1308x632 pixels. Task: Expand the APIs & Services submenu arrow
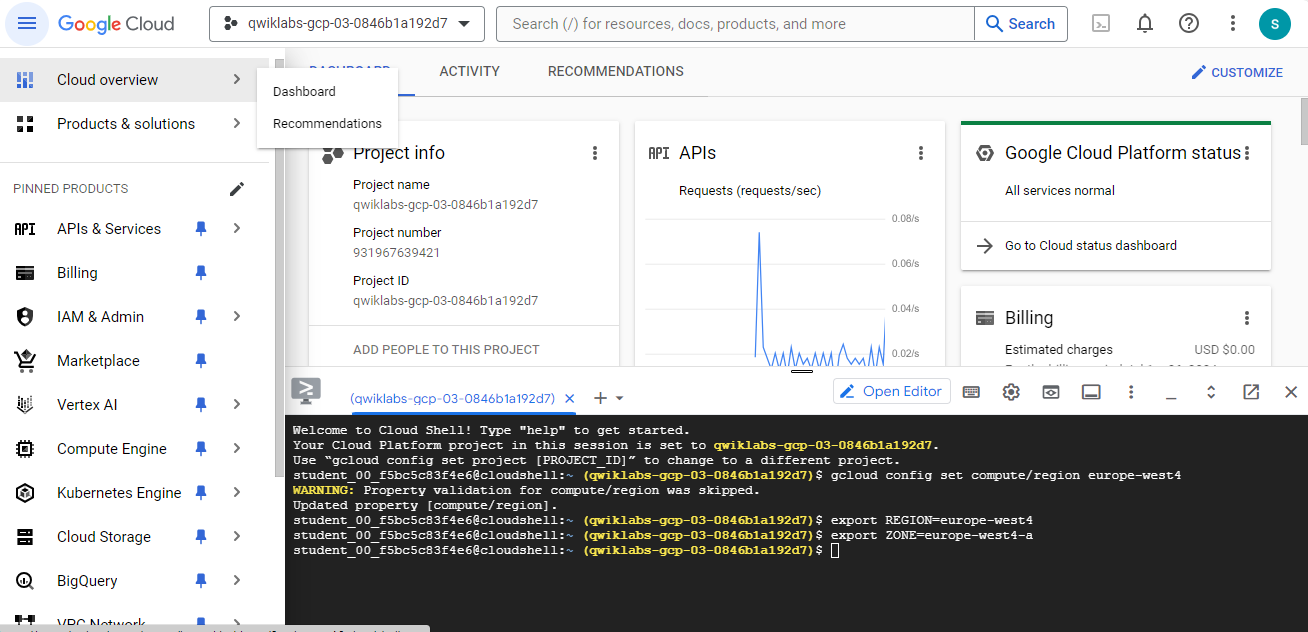pyautogui.click(x=237, y=229)
